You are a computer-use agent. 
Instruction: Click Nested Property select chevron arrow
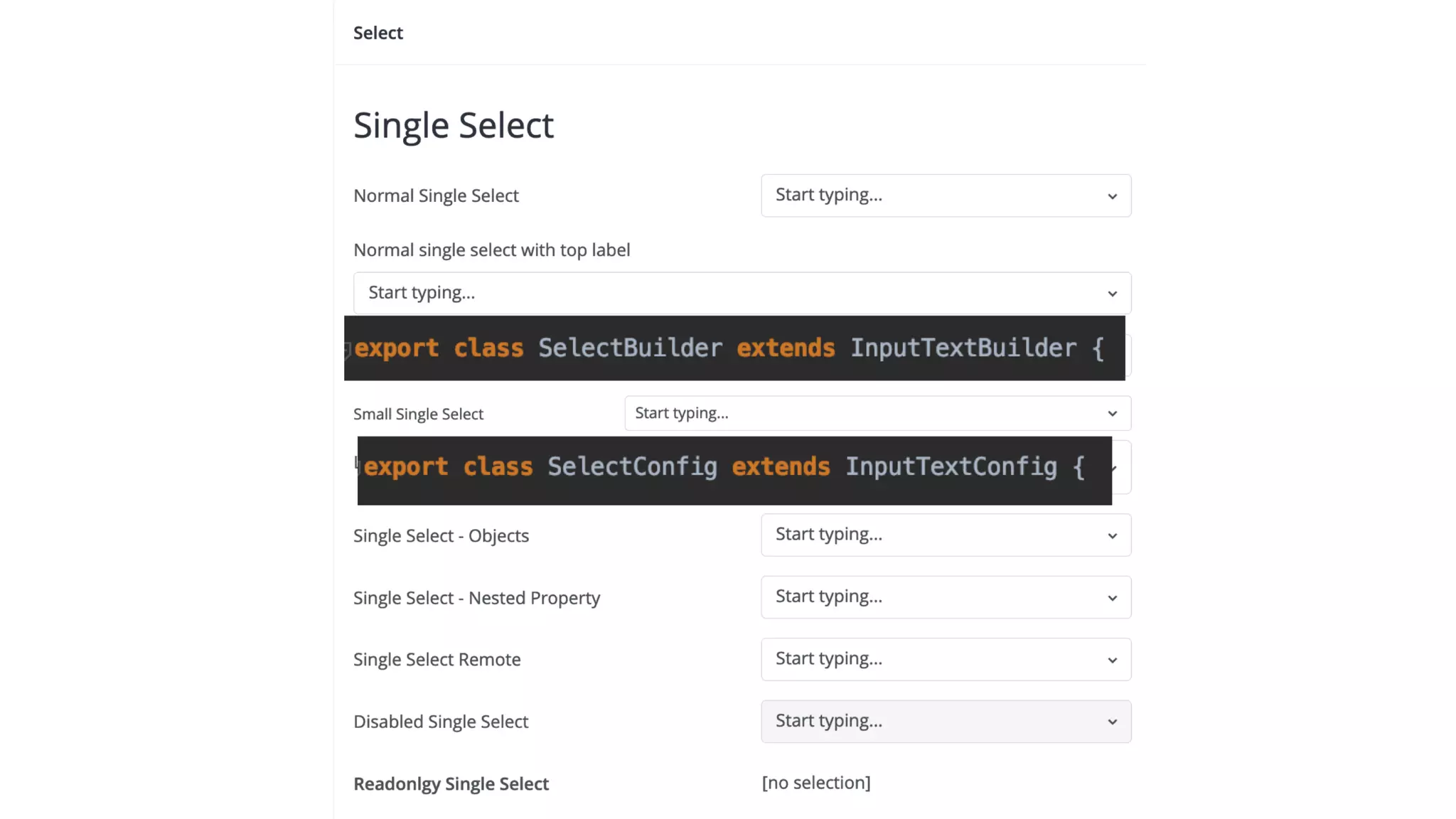1112,598
